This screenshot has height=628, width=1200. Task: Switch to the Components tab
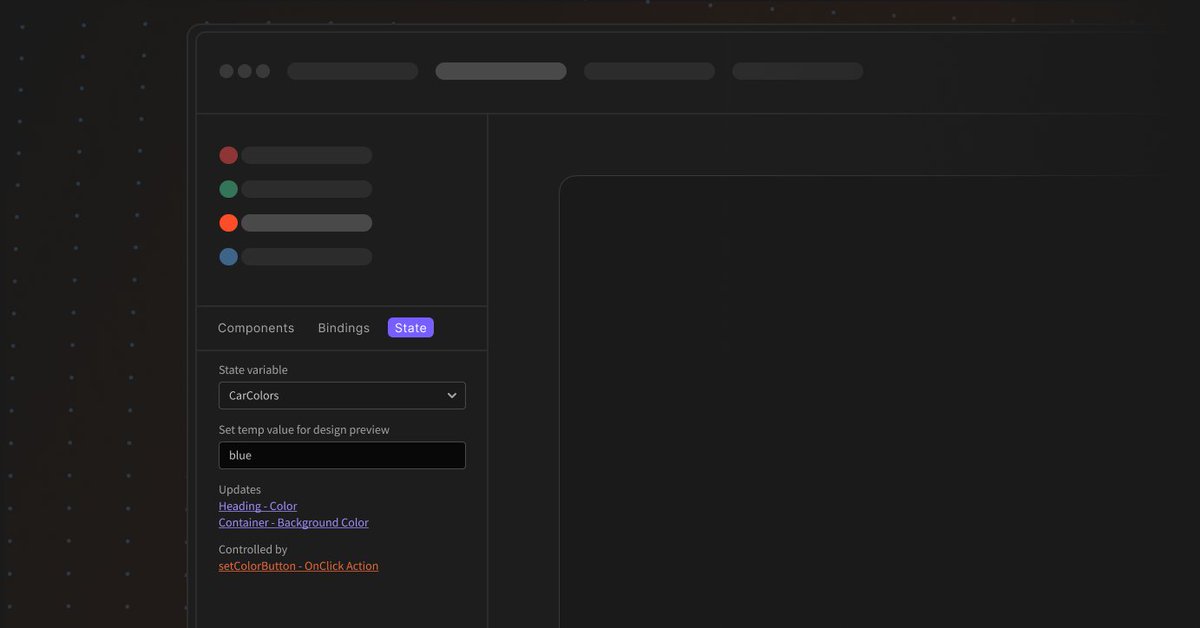pos(256,327)
